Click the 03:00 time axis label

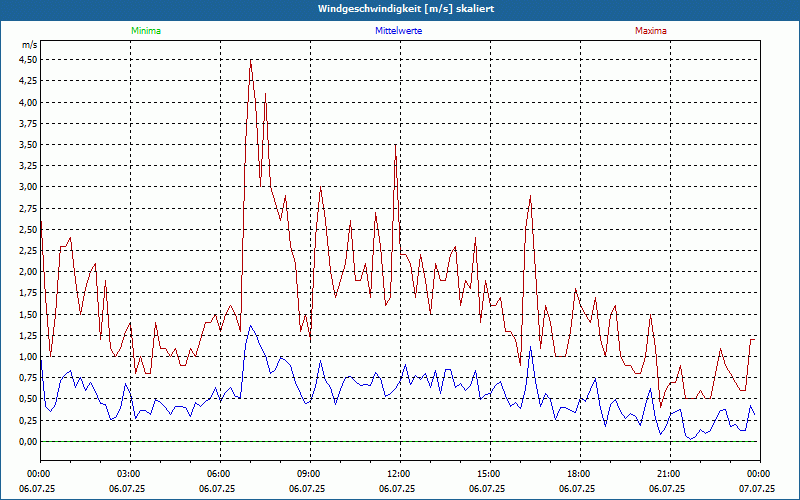click(130, 474)
